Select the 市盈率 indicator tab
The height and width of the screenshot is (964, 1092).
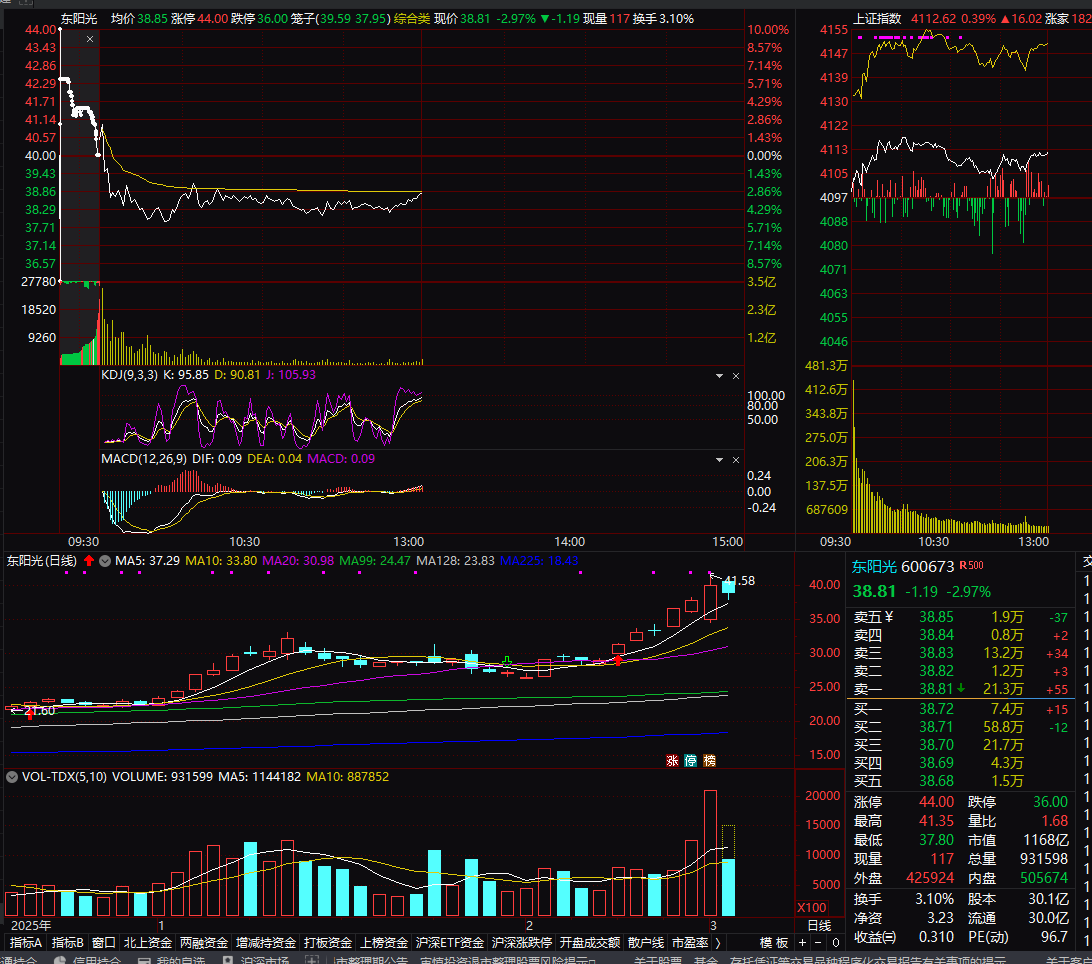coord(689,942)
